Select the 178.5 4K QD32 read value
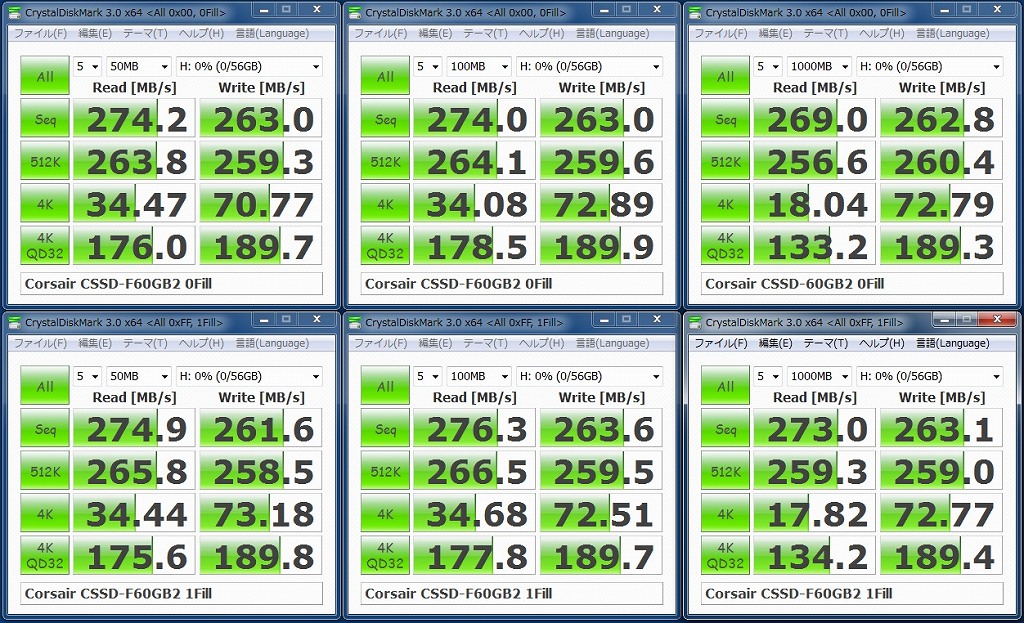1024x623 pixels. click(474, 246)
